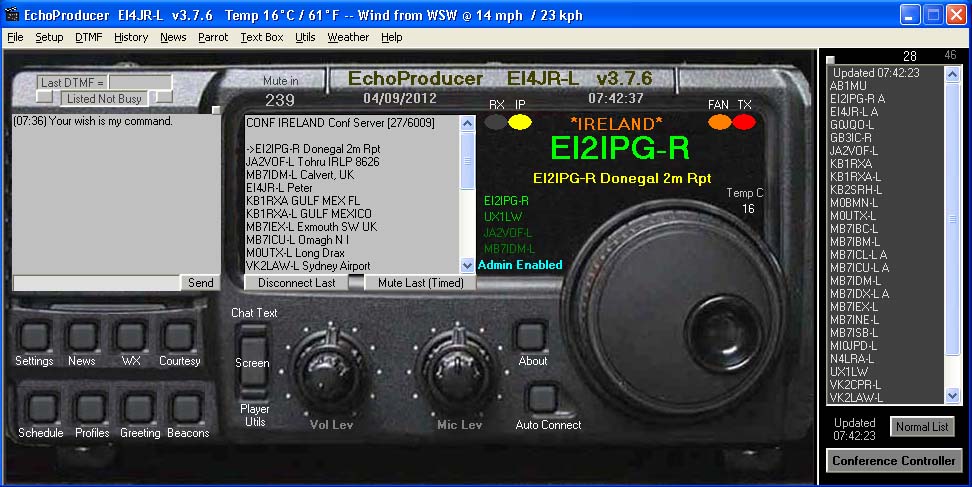This screenshot has width=972, height=487.
Task: Adjust the Mic Lev knob
Action: coord(458,372)
